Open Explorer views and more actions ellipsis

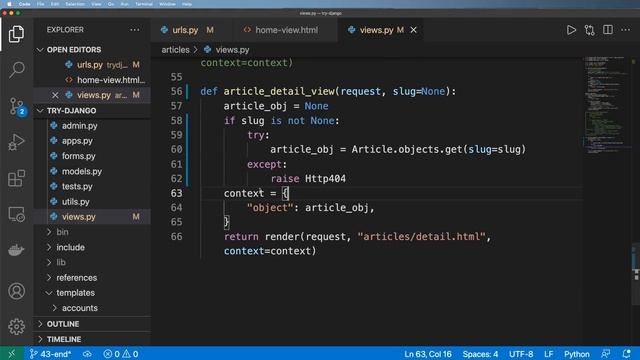[x=134, y=30]
